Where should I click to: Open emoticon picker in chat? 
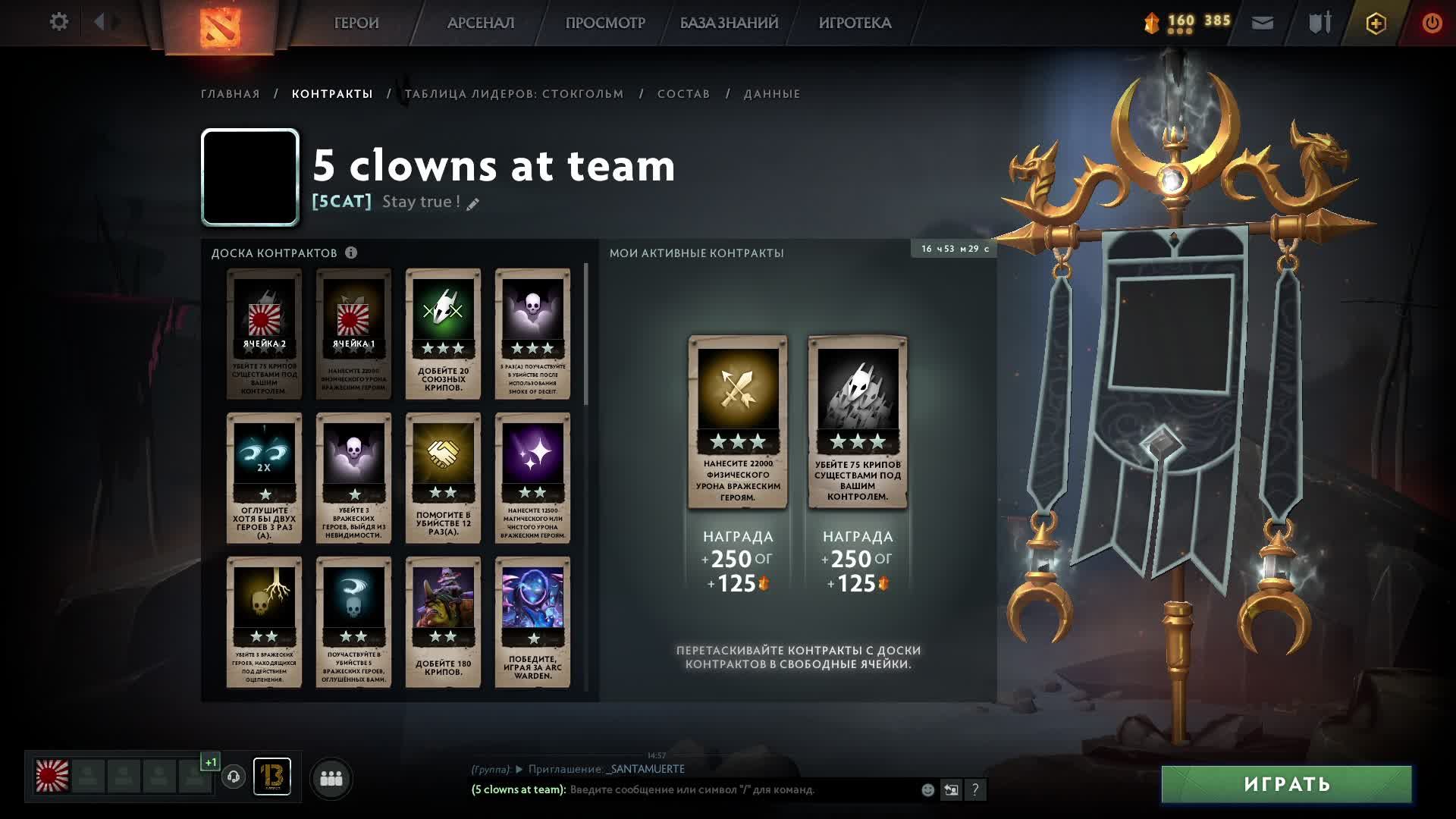click(x=927, y=789)
